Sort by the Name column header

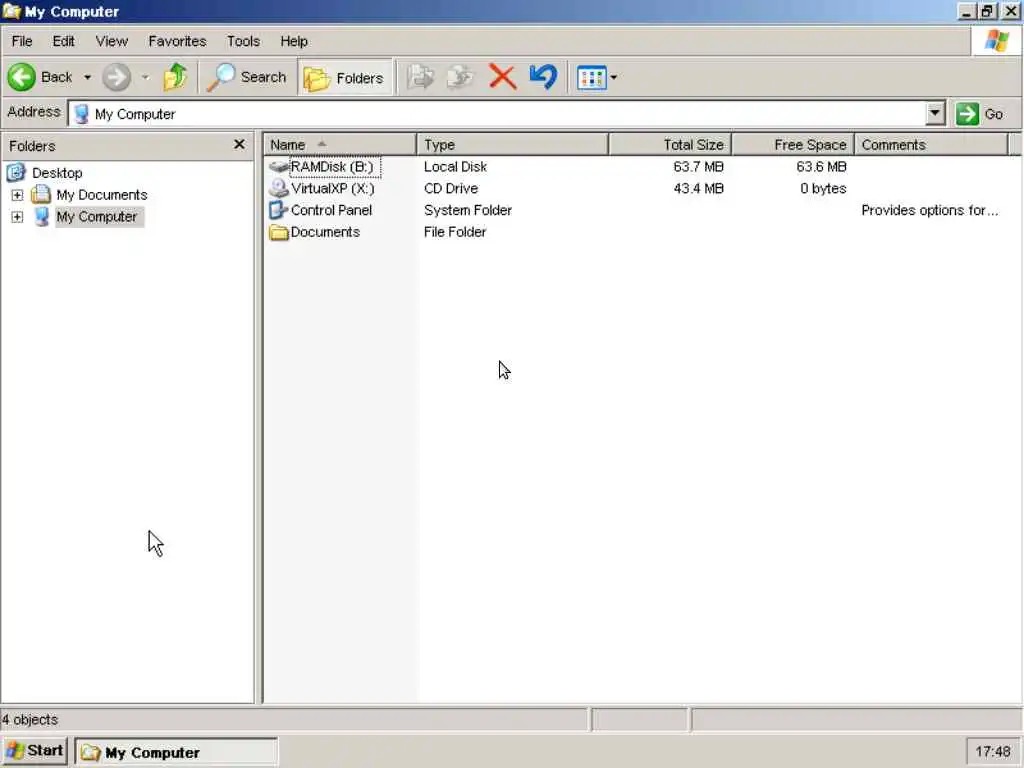(x=340, y=144)
